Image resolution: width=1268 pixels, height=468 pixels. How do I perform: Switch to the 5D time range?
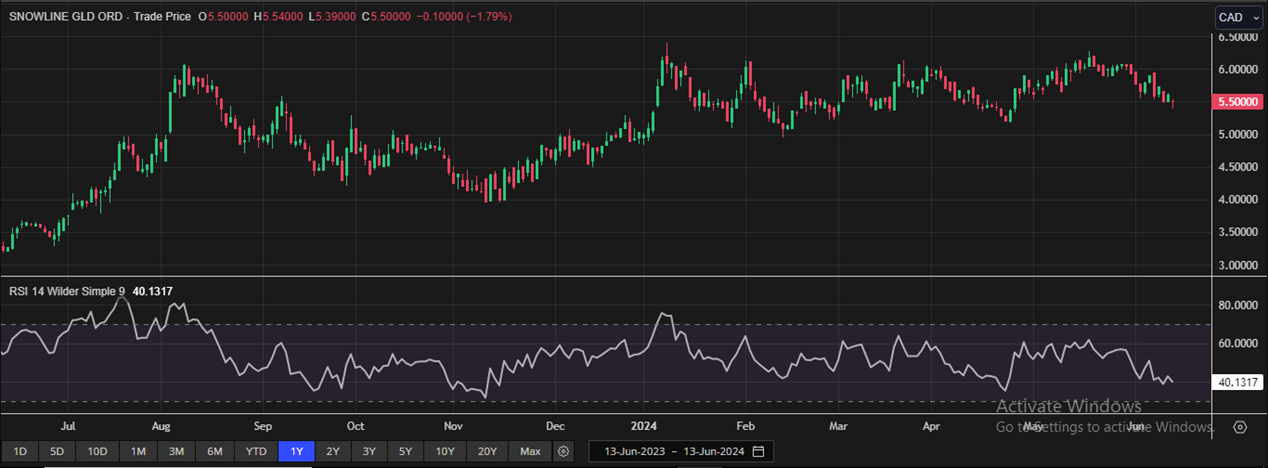(x=57, y=451)
